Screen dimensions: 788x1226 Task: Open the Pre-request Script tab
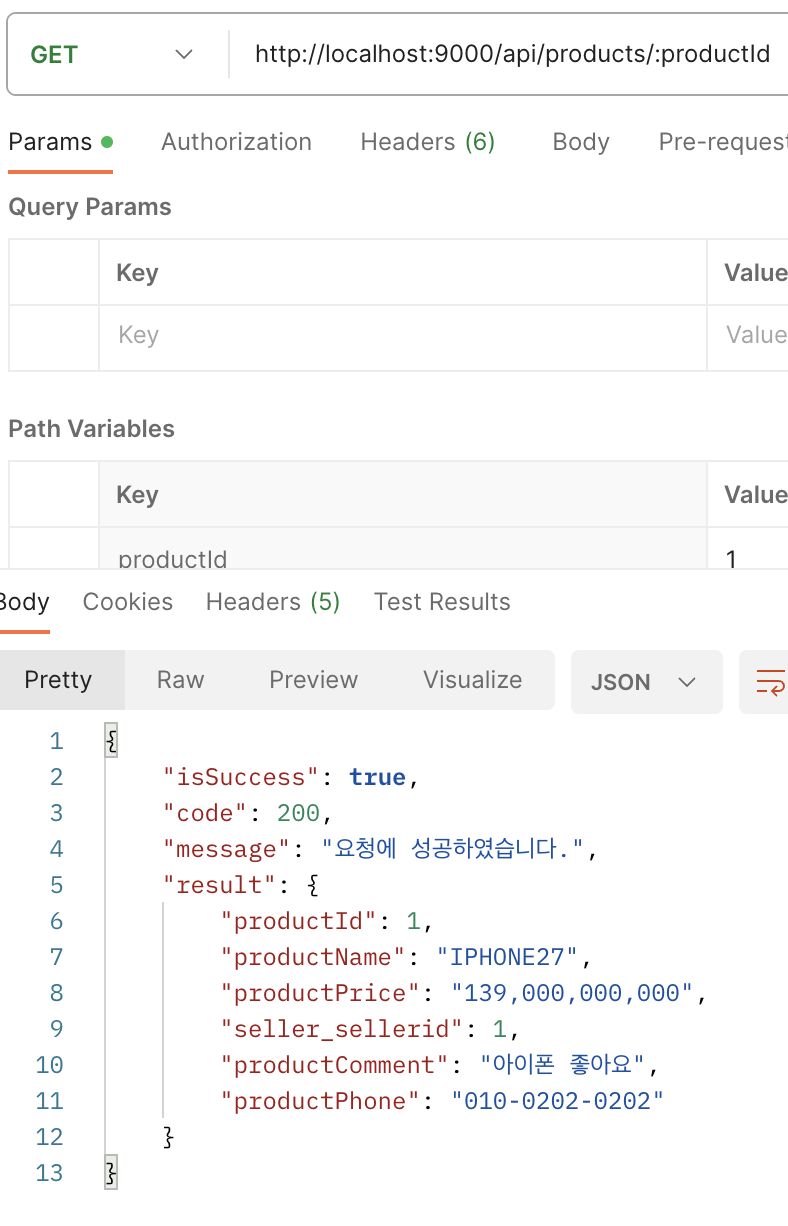coord(723,142)
